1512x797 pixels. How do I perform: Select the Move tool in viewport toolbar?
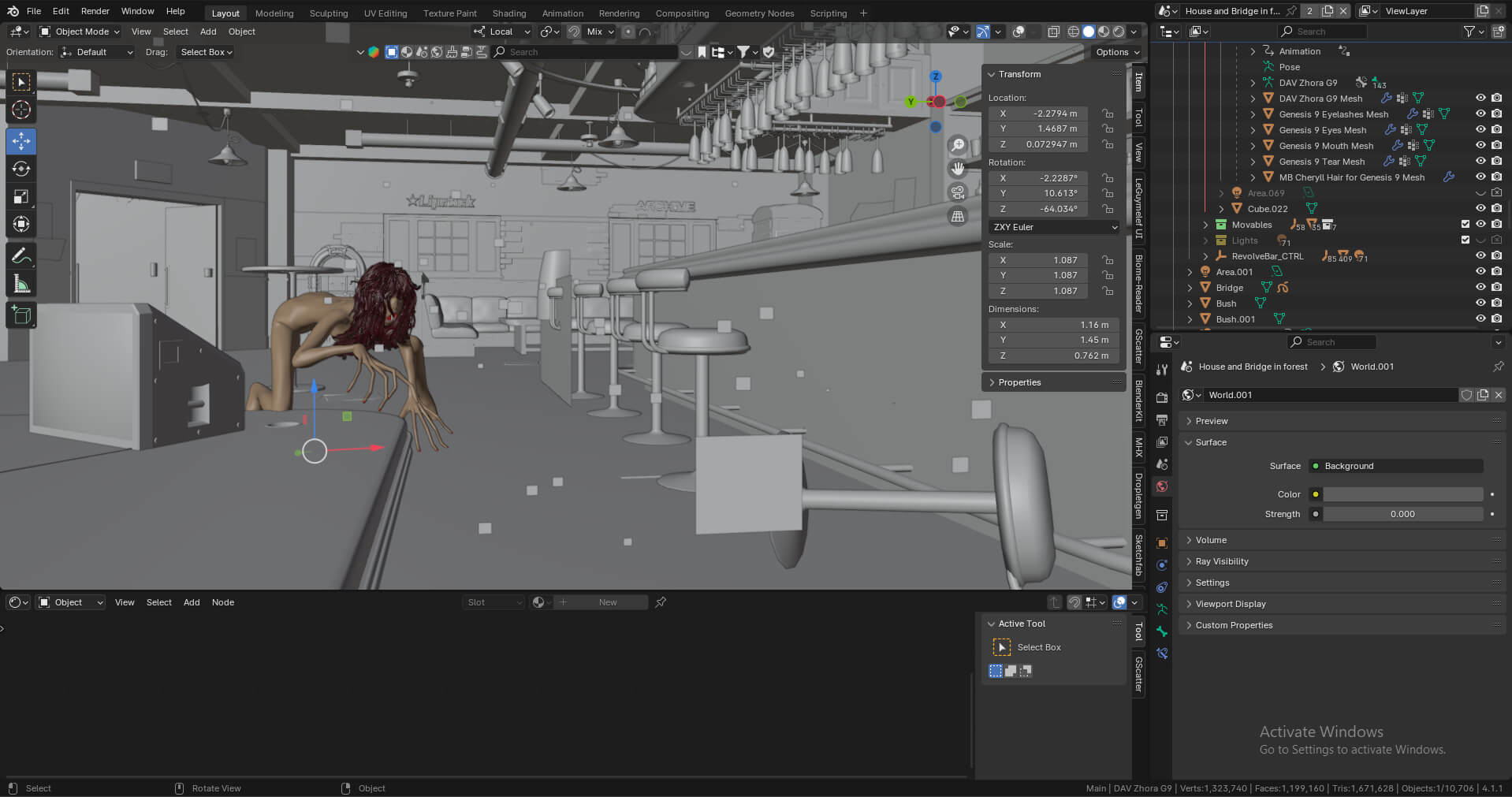coord(21,141)
